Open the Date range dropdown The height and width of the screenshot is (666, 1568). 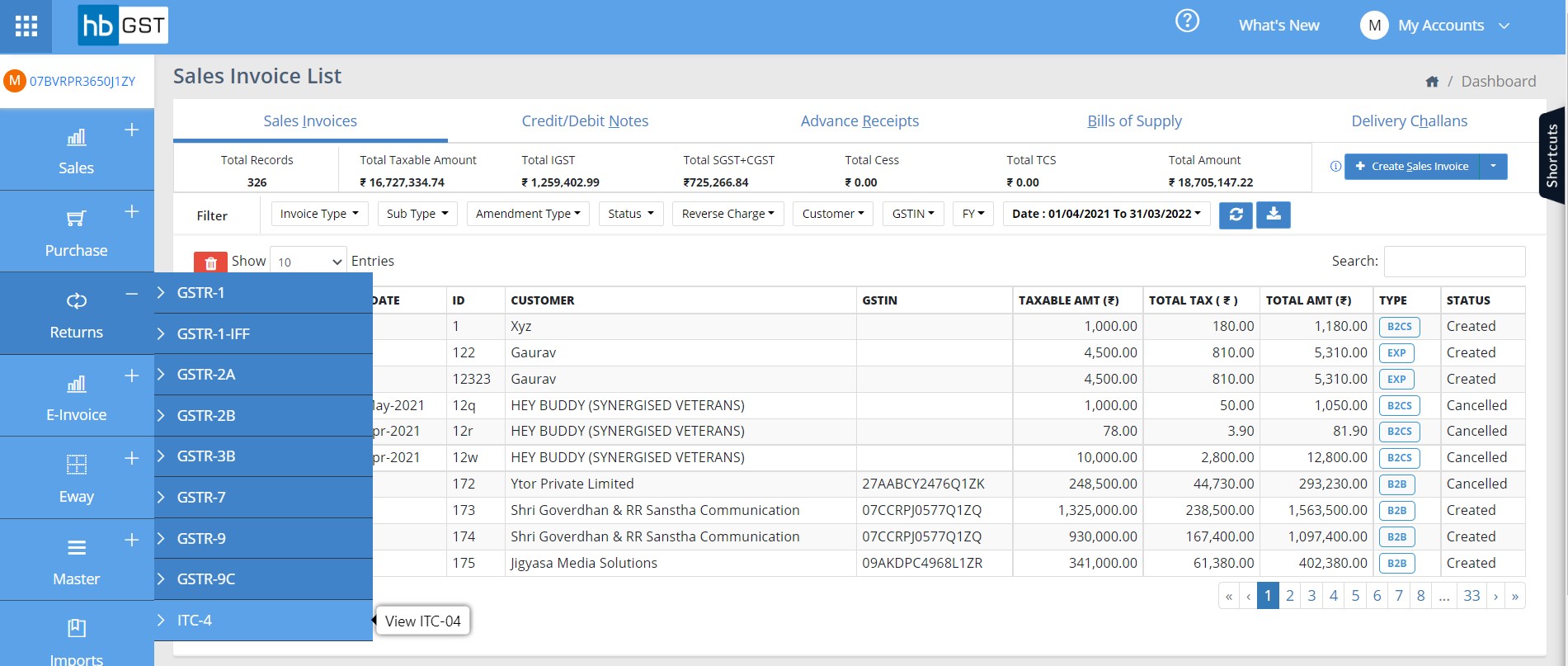pos(1107,214)
